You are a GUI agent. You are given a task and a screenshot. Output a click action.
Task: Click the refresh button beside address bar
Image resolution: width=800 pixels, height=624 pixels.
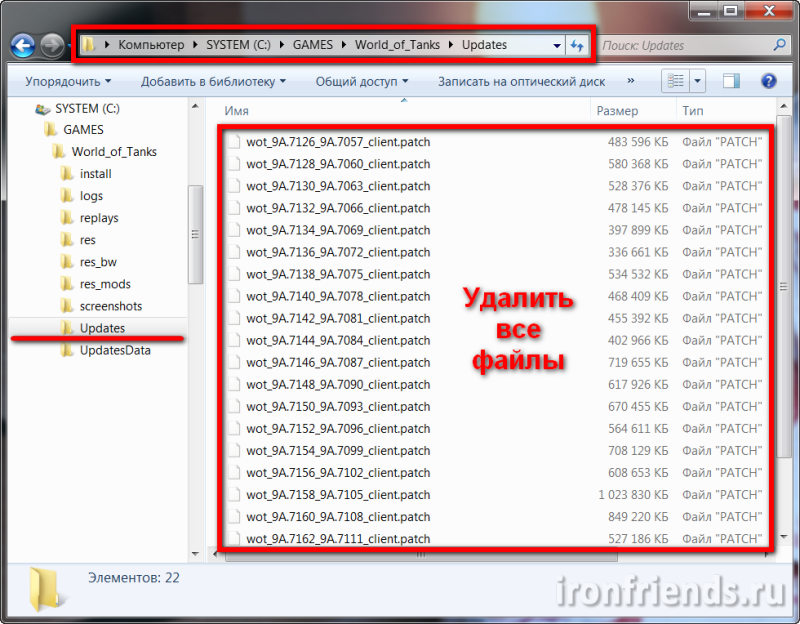[x=577, y=46]
